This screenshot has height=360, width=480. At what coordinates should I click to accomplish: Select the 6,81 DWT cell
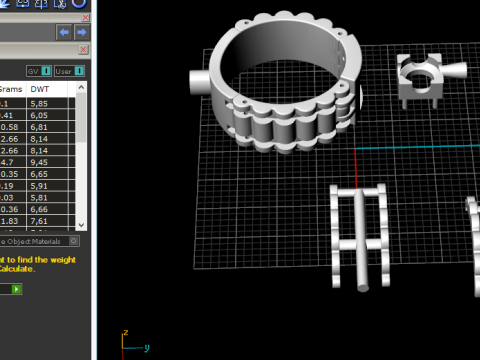(47, 127)
